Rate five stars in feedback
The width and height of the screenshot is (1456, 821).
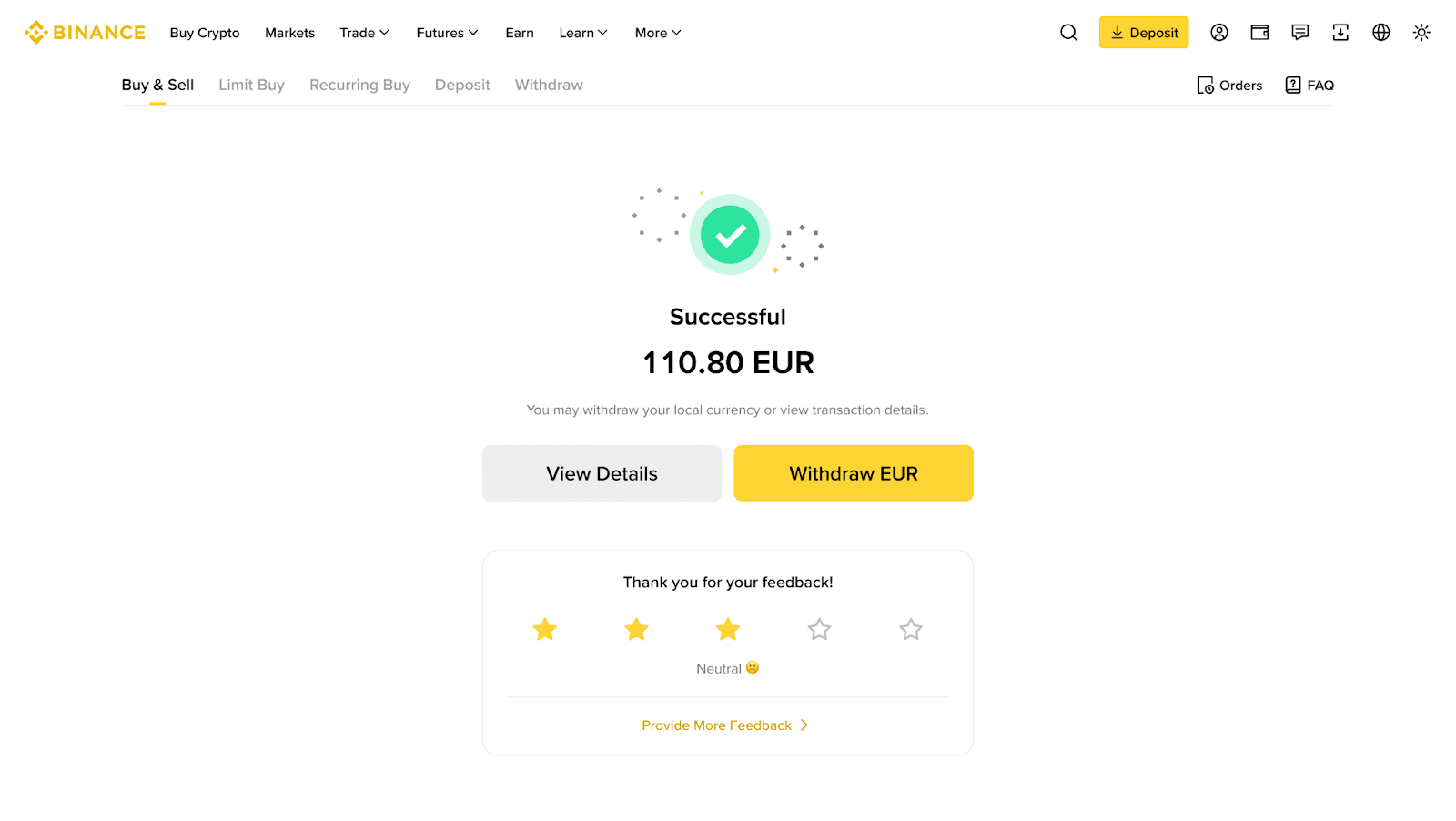pos(911,629)
